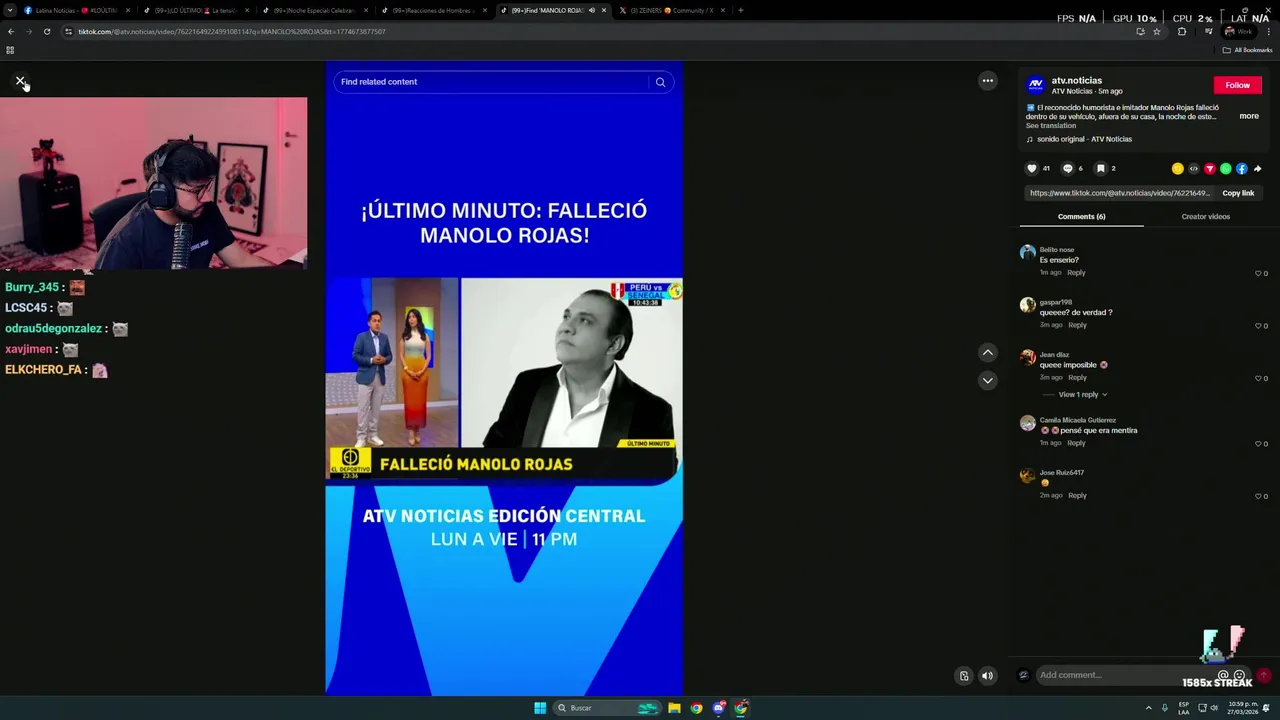Viewport: 1280px width, 720px height.
Task: Like gaspar198's 'queeee? de verdad ?' comment
Action: click(1258, 326)
